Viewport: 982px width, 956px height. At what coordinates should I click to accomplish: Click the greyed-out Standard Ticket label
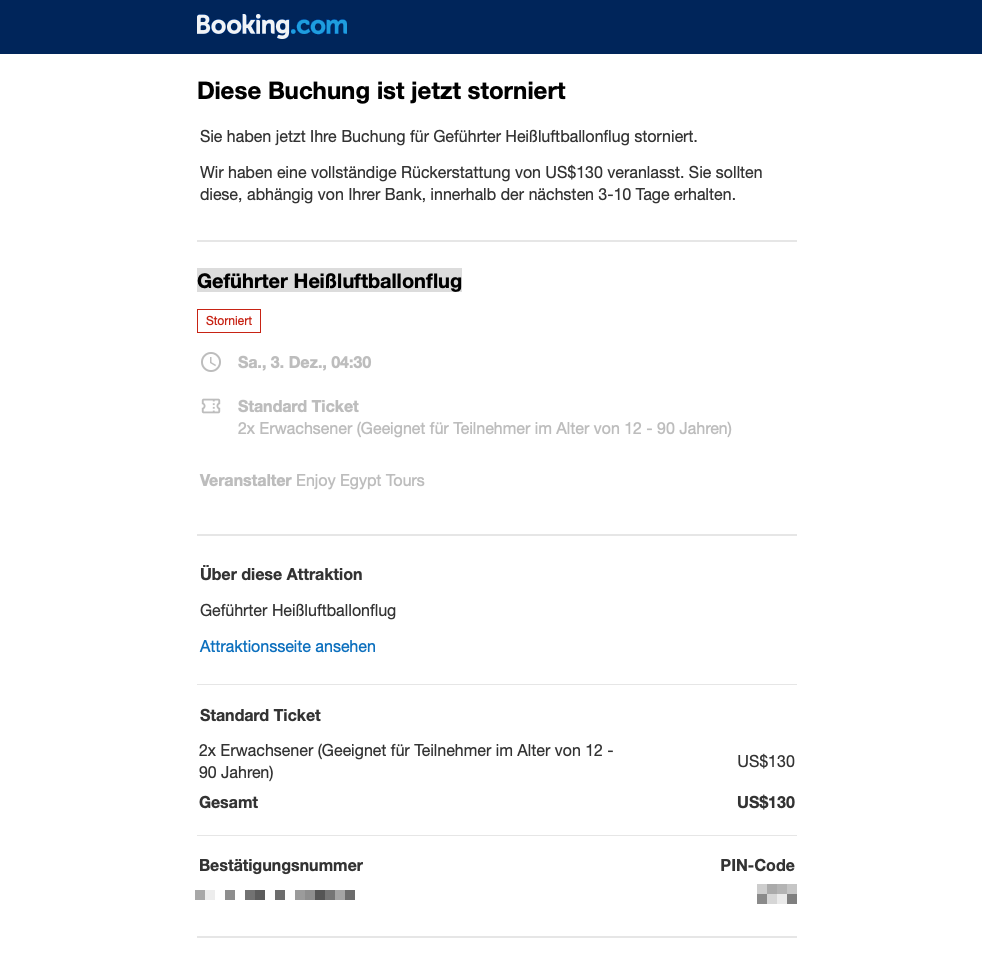[x=298, y=406]
